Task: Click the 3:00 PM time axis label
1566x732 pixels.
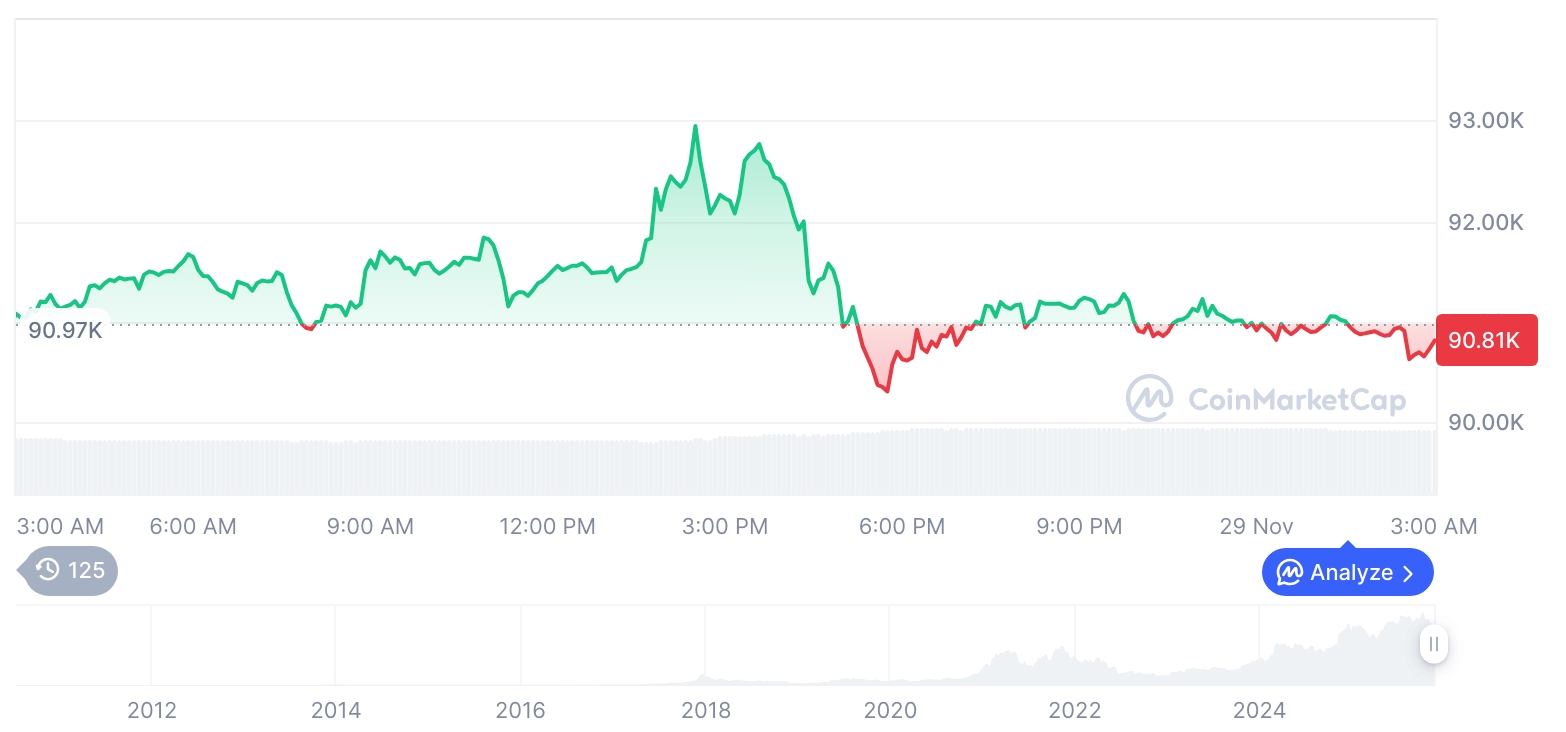Action: pyautogui.click(x=724, y=526)
